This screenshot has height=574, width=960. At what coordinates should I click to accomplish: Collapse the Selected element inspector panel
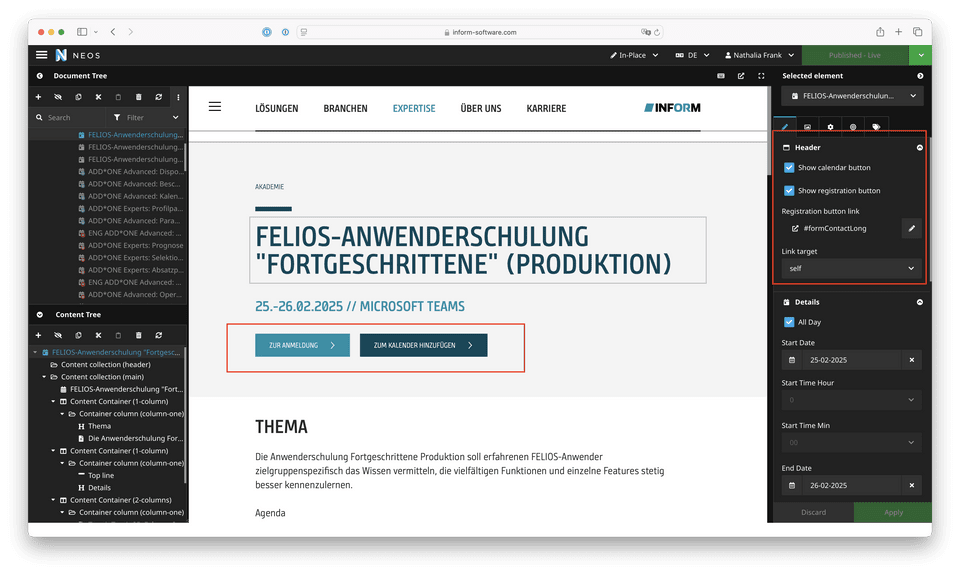[920, 76]
